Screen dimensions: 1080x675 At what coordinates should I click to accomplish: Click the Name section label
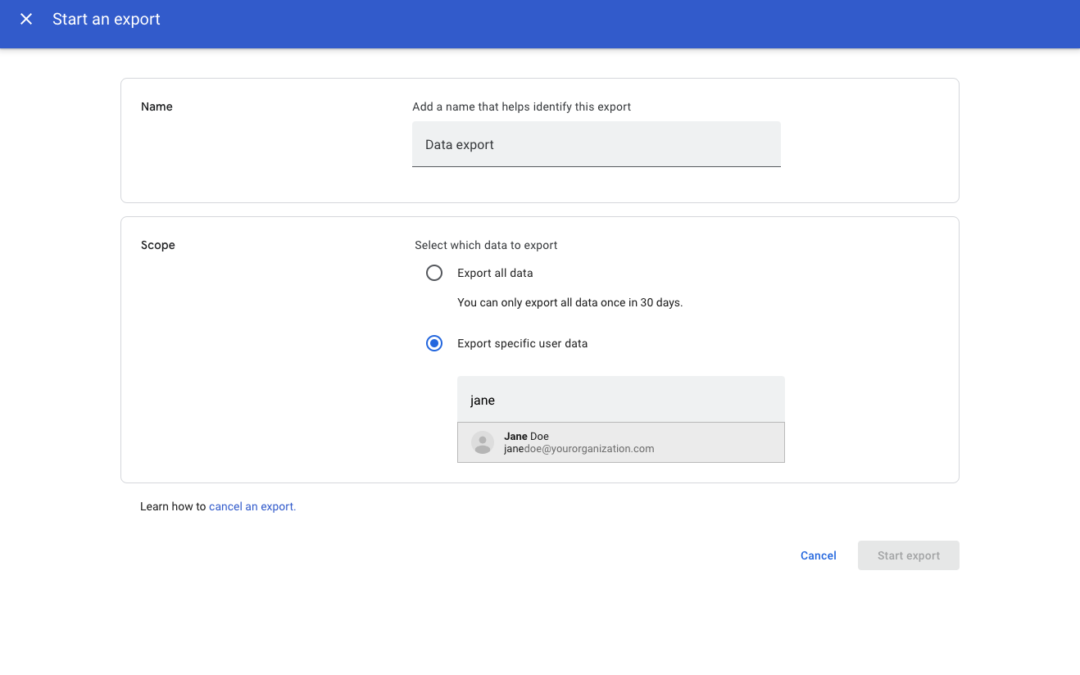pyautogui.click(x=156, y=107)
